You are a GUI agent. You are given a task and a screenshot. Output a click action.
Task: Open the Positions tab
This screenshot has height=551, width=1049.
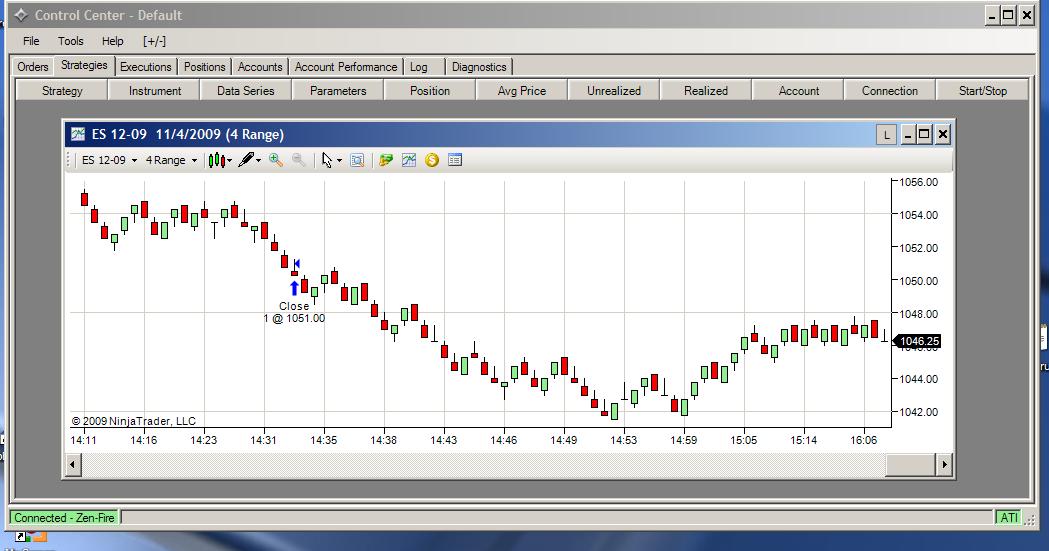205,67
